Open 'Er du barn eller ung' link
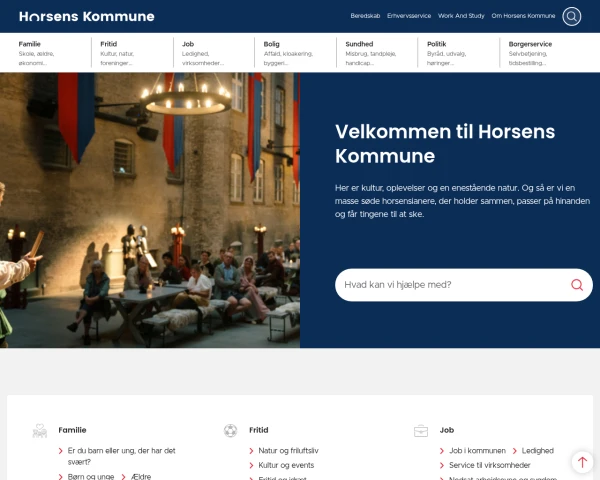The image size is (600, 480). [121, 456]
